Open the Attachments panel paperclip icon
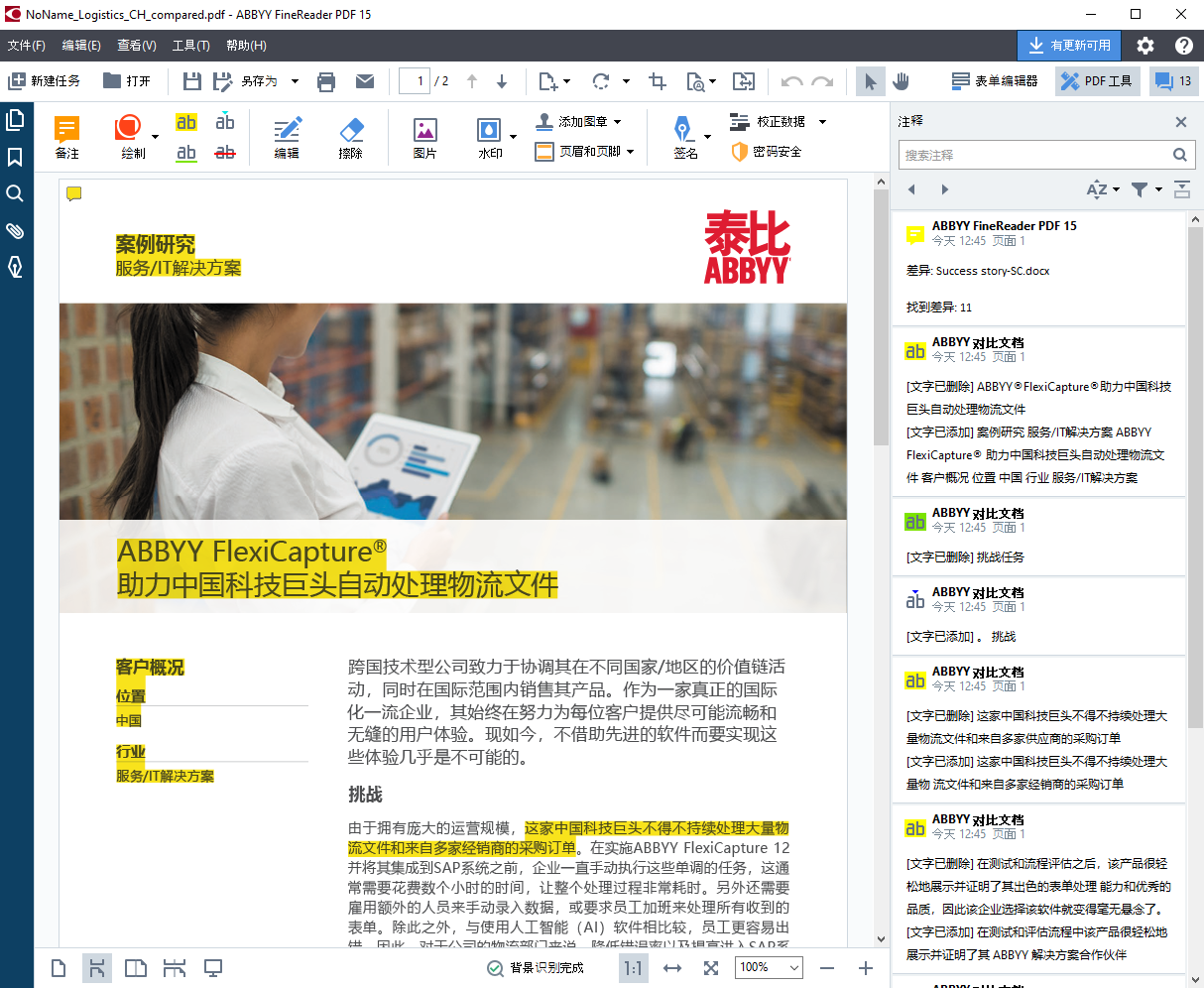The height and width of the screenshot is (988, 1204). click(15, 230)
